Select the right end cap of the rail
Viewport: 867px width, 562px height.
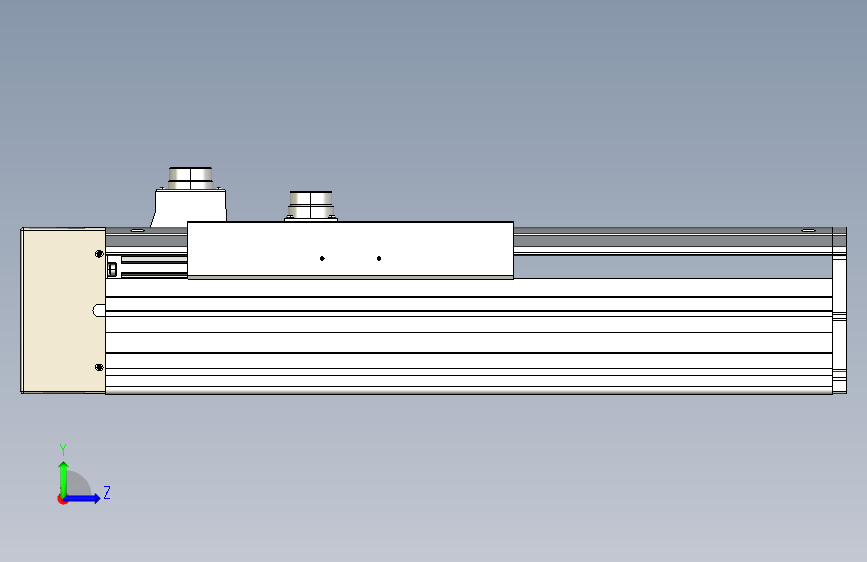coord(839,310)
